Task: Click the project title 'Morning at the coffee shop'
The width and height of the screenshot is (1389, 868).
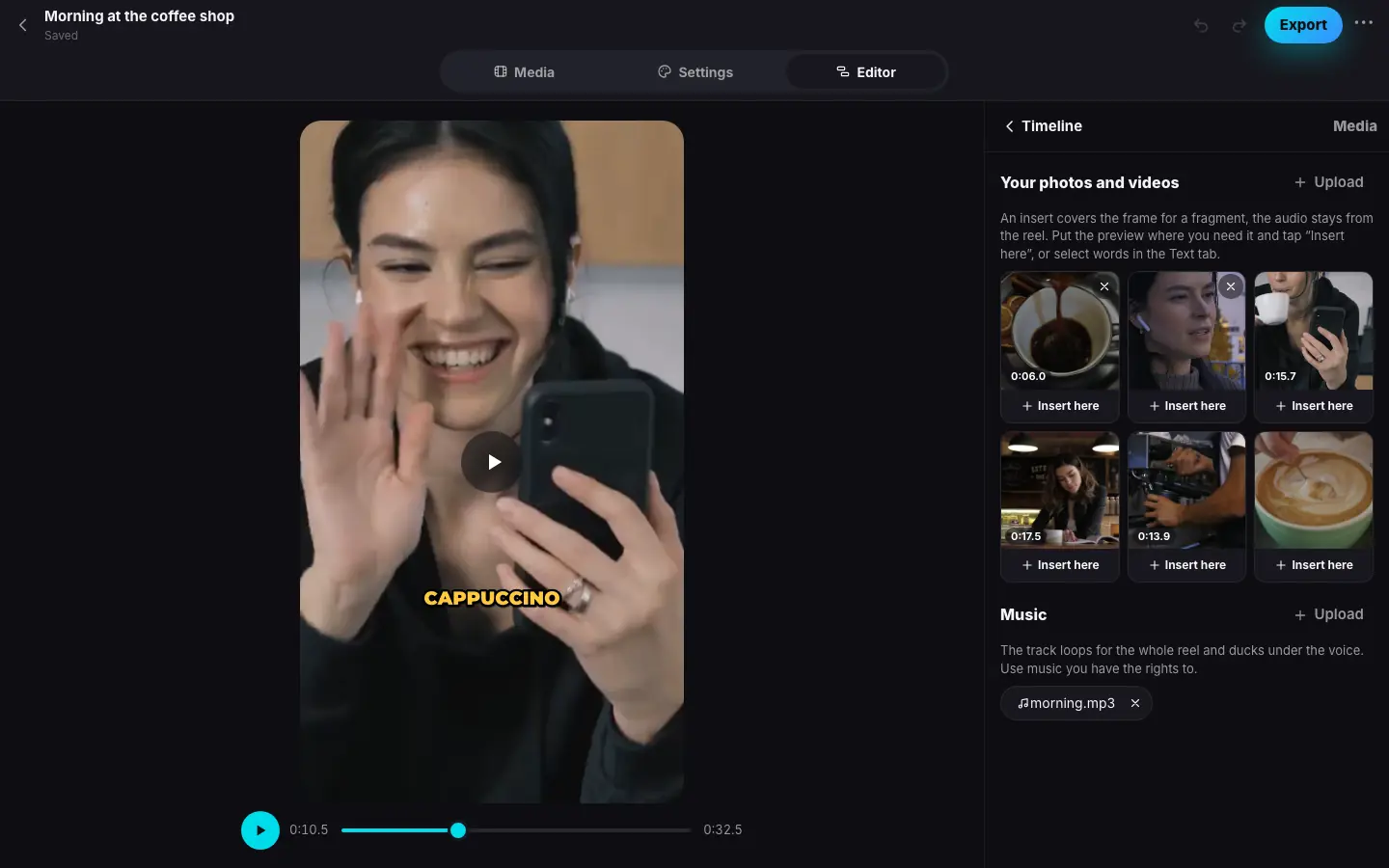Action: tap(139, 16)
